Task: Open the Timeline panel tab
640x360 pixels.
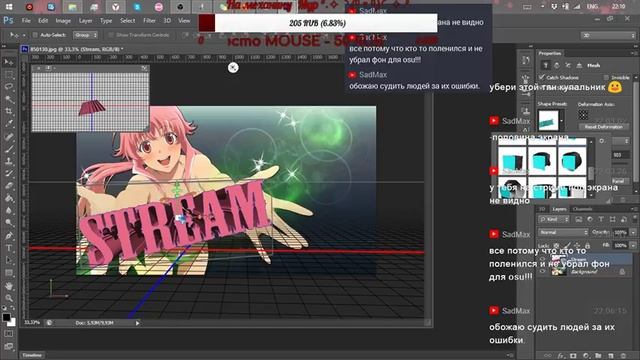Action: pyautogui.click(x=32, y=356)
